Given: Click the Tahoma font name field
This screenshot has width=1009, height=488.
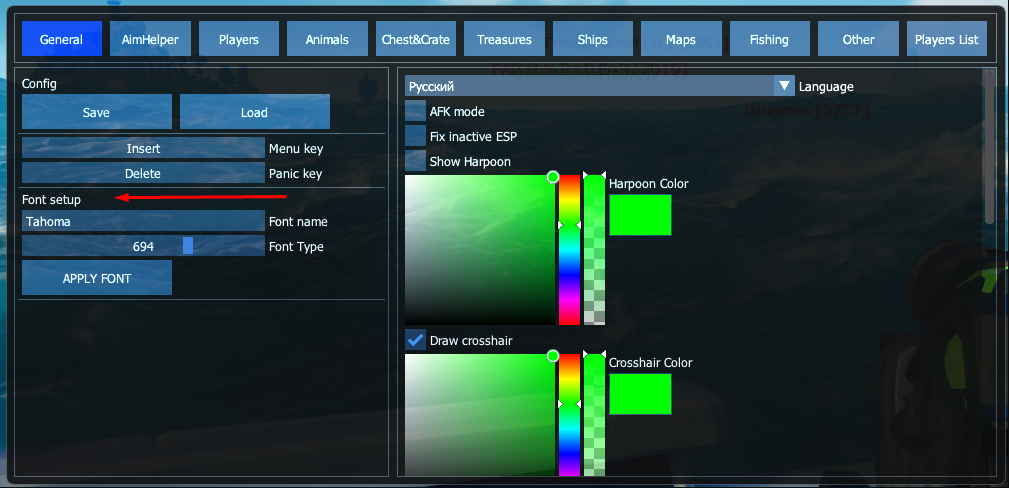Looking at the screenshot, I should click(143, 221).
